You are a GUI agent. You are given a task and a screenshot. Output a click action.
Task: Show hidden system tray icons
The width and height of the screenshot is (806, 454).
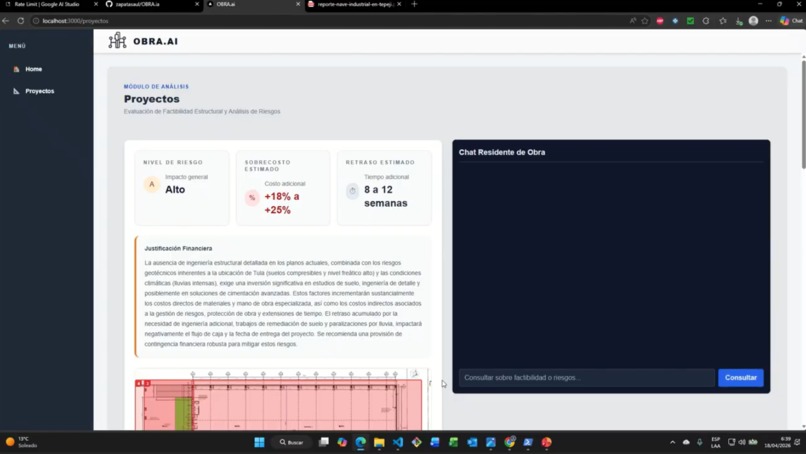coord(672,442)
